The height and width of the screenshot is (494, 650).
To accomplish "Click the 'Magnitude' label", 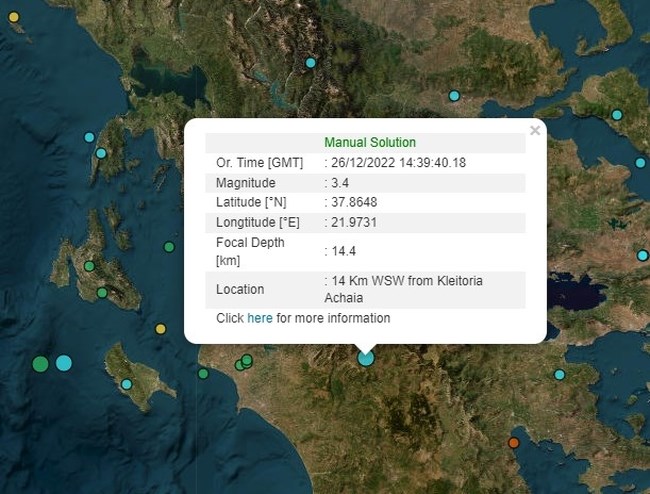I will [x=246, y=183].
